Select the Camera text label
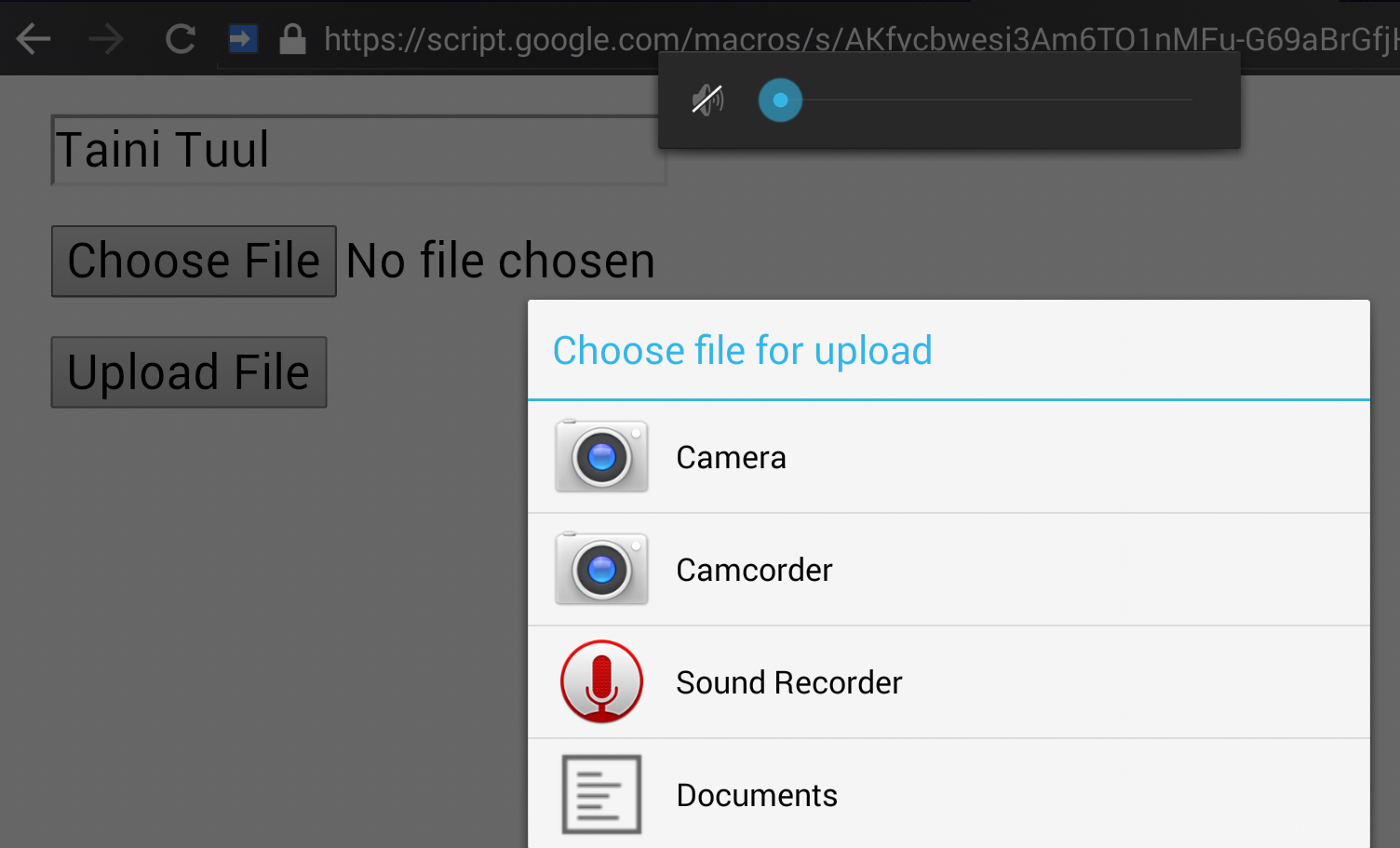This screenshot has height=848, width=1400. [731, 457]
